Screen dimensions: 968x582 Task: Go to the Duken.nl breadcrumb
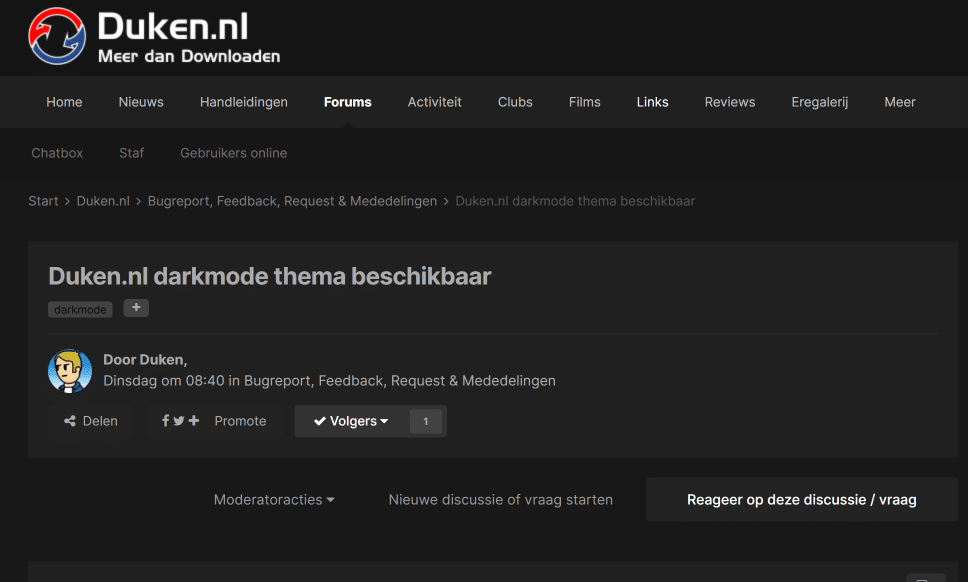click(103, 201)
